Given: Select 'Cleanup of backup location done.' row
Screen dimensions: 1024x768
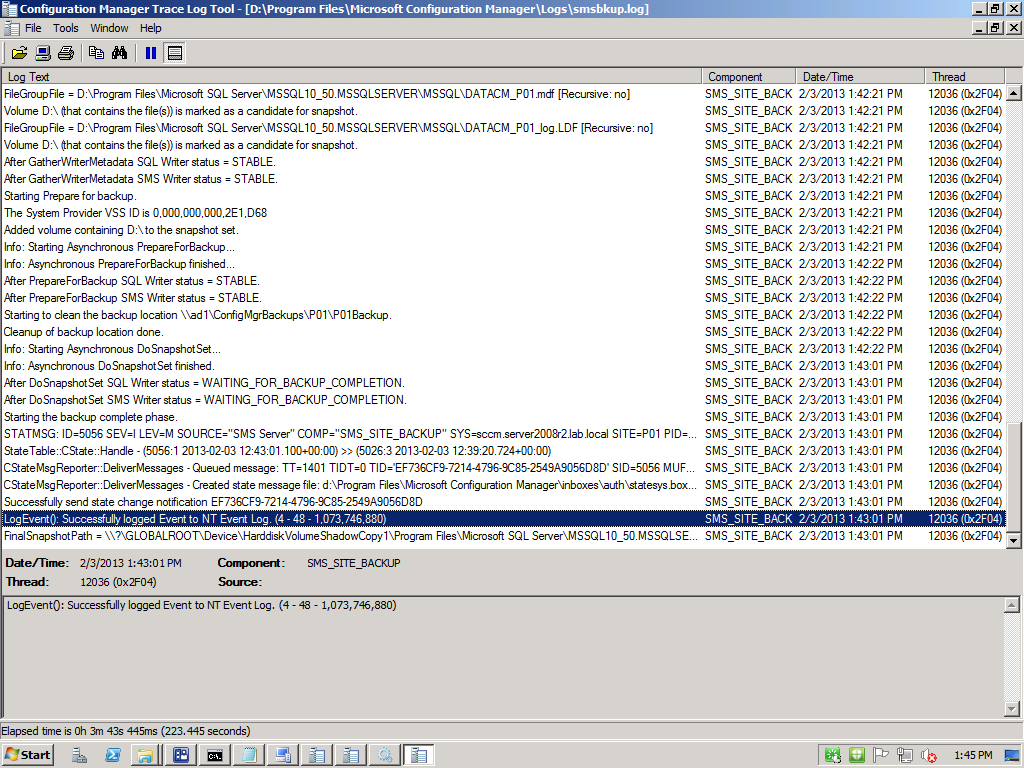Looking at the screenshot, I should [x=503, y=332].
